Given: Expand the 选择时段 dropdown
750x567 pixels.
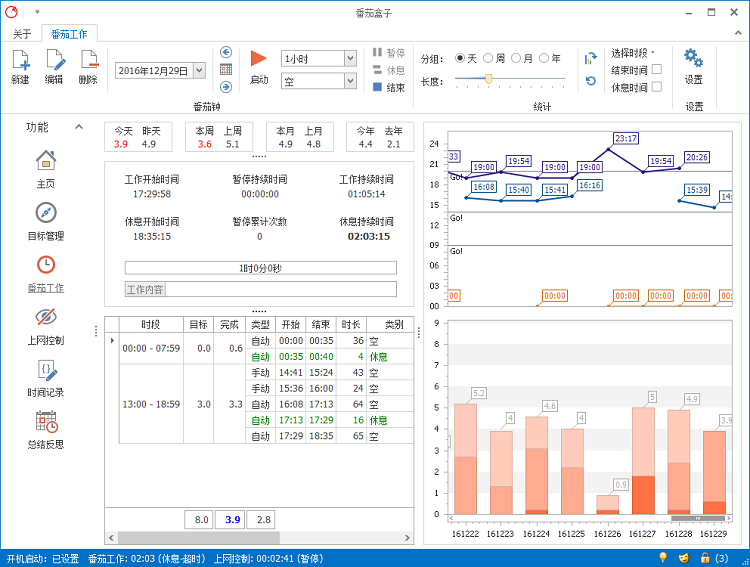Looking at the screenshot, I should pyautogui.click(x=632, y=53).
